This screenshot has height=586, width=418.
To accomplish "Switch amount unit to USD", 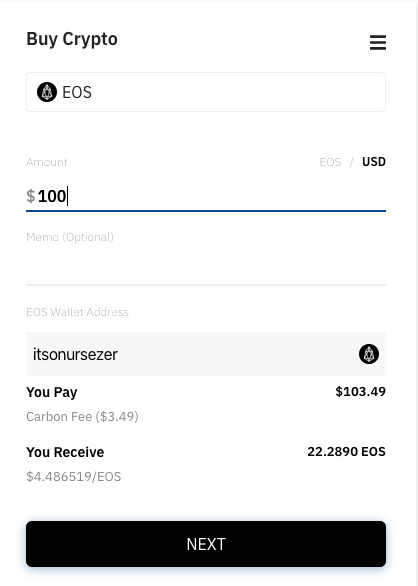I will click(x=374, y=162).
